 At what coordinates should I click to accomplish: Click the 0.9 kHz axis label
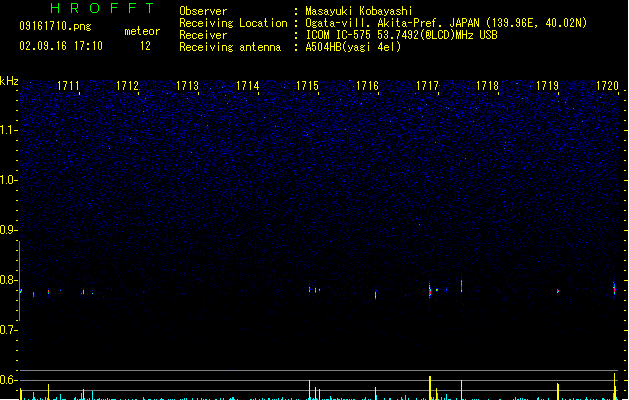(8, 230)
